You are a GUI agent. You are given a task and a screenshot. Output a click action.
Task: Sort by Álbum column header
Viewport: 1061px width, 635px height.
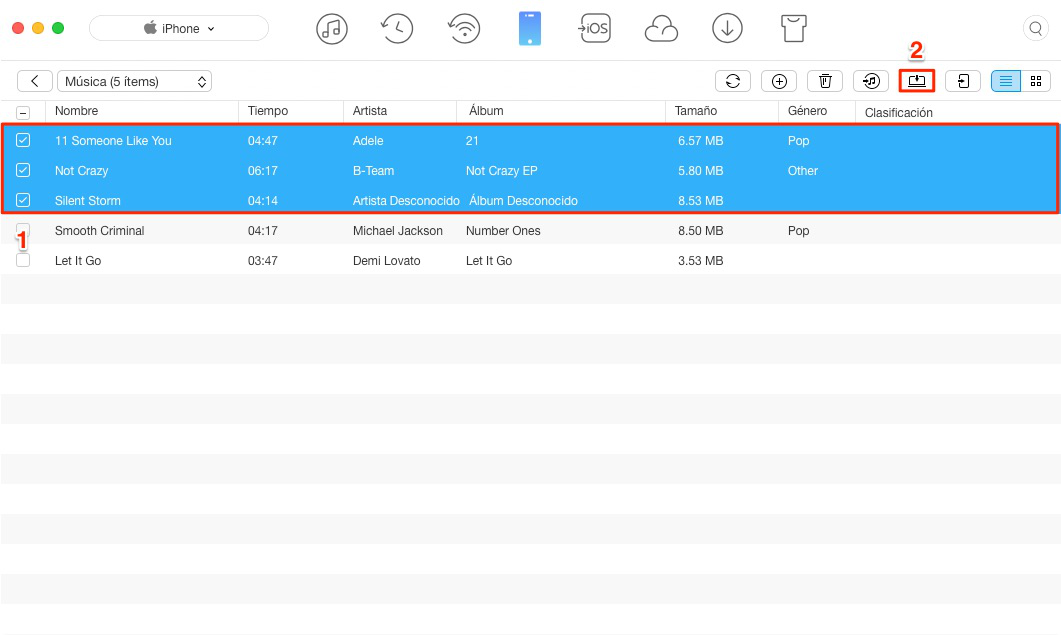coord(486,111)
